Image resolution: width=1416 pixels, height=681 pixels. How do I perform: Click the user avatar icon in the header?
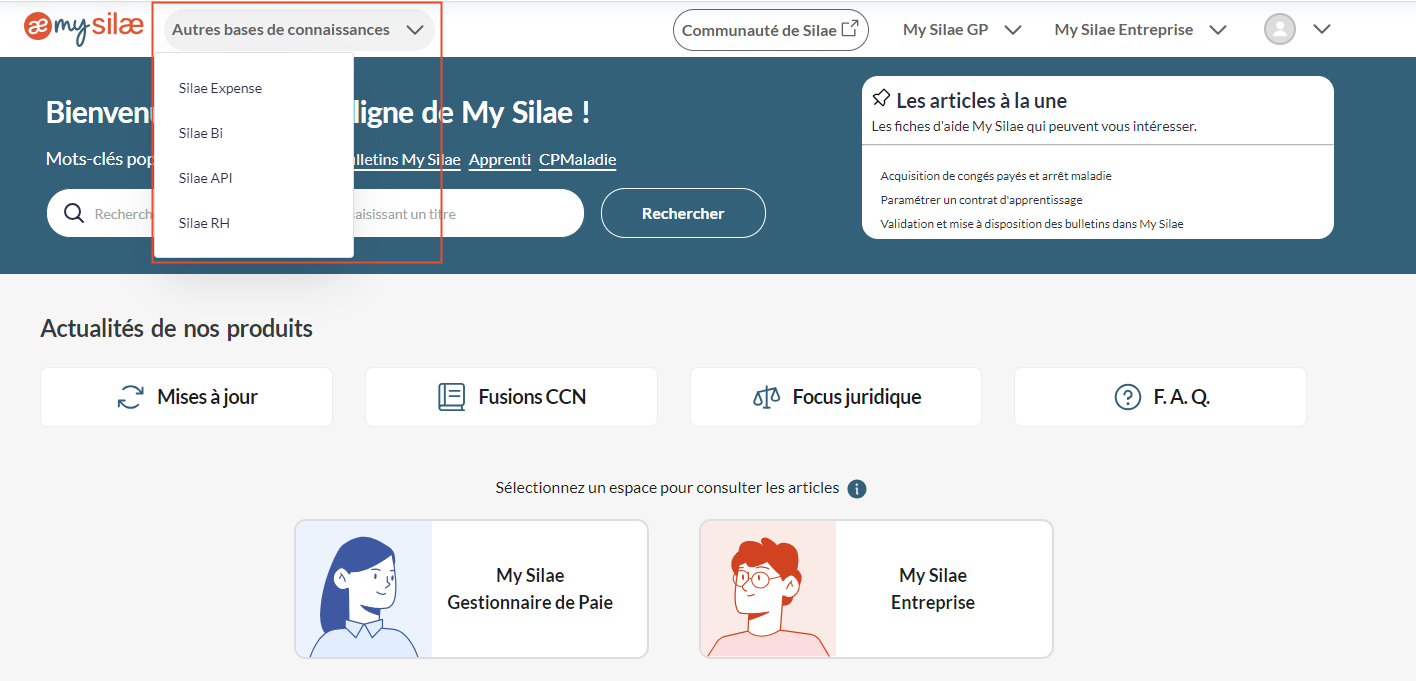1280,28
